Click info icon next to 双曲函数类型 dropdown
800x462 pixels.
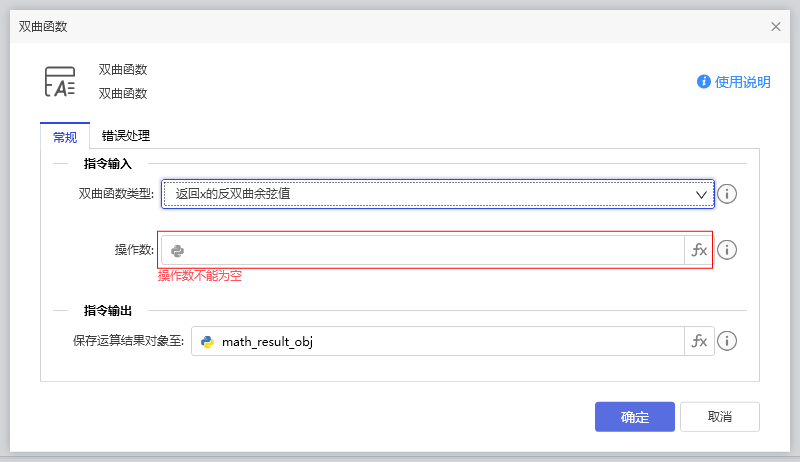[x=728, y=194]
